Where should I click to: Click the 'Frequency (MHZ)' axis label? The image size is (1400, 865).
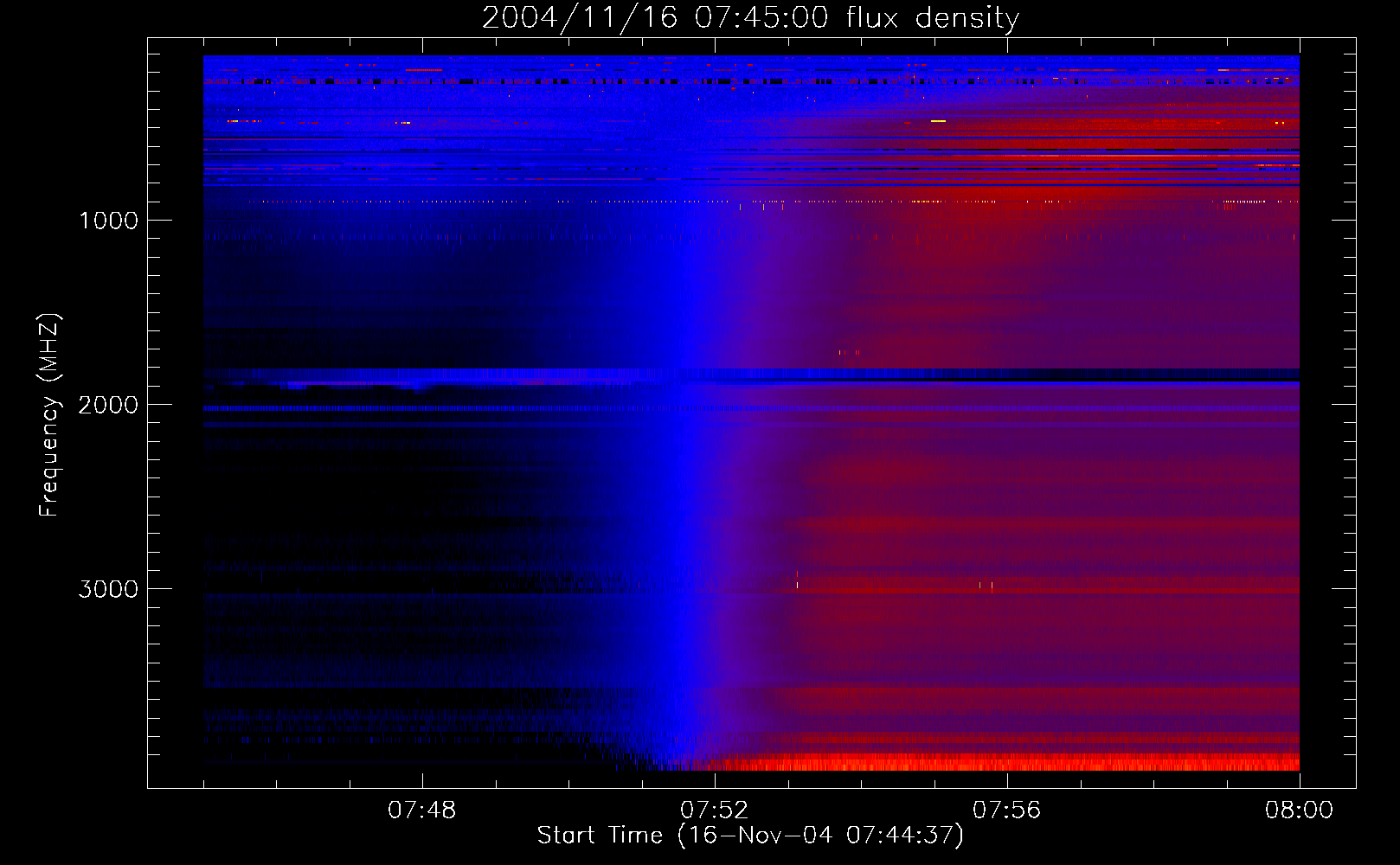tap(50, 415)
